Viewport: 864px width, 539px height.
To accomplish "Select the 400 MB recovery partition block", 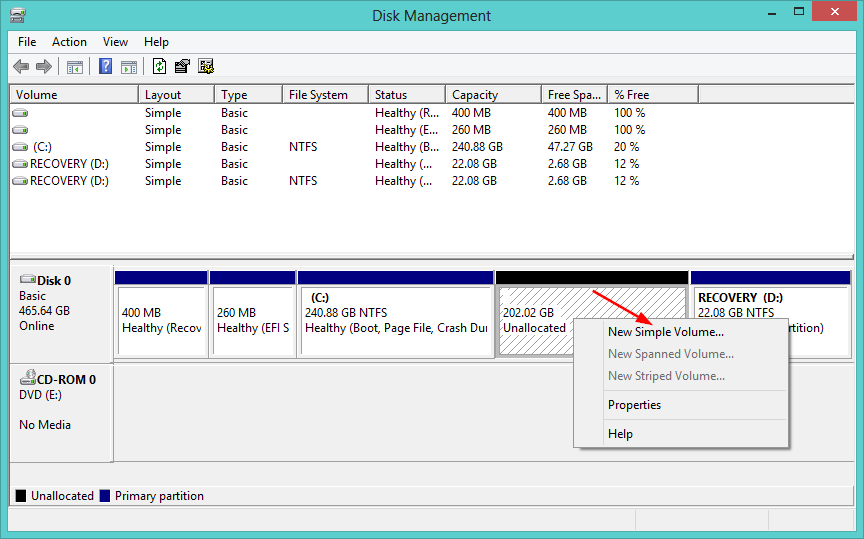I will coord(161,320).
